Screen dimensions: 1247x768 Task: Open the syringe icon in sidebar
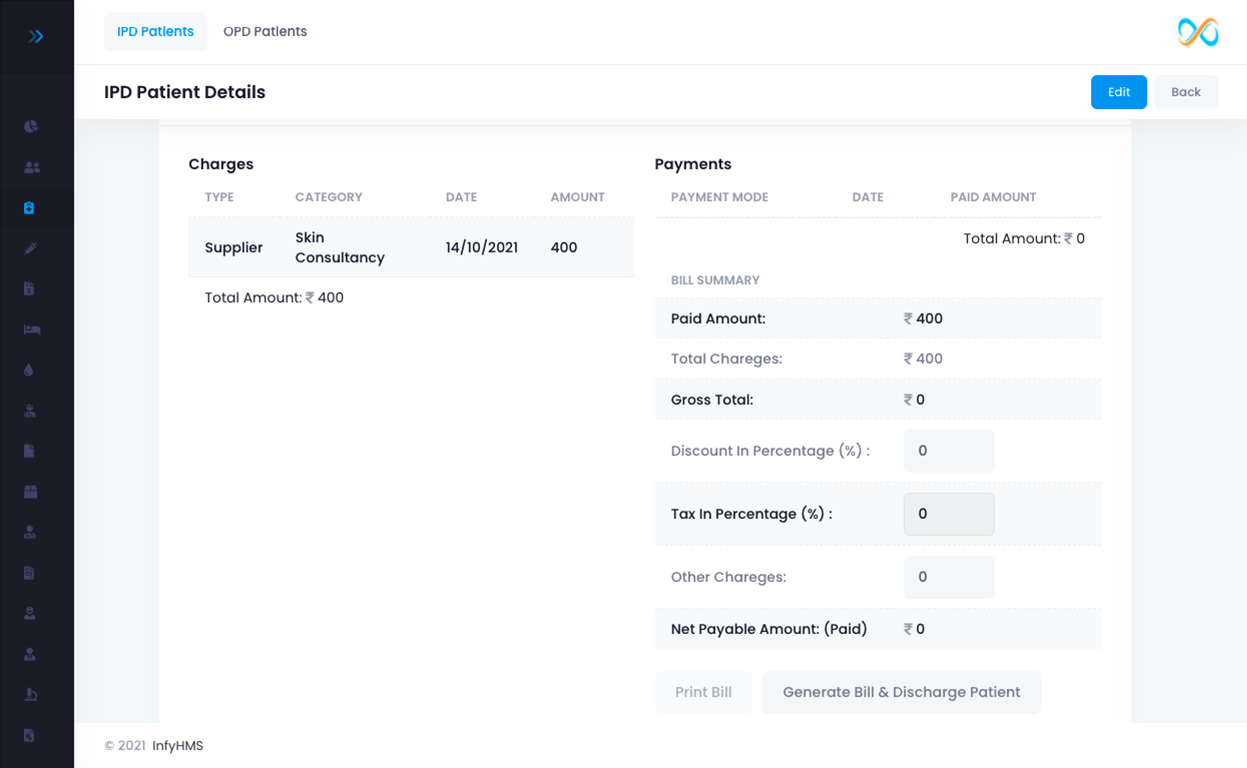click(31, 248)
